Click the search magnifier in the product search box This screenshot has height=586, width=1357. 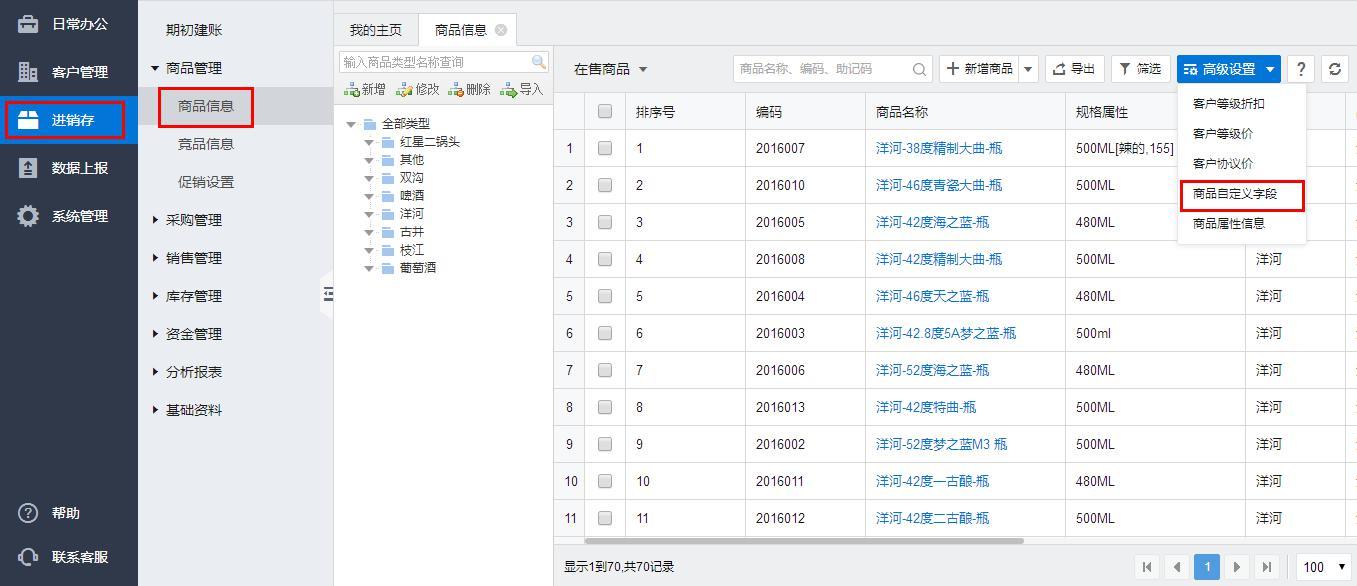click(x=919, y=69)
